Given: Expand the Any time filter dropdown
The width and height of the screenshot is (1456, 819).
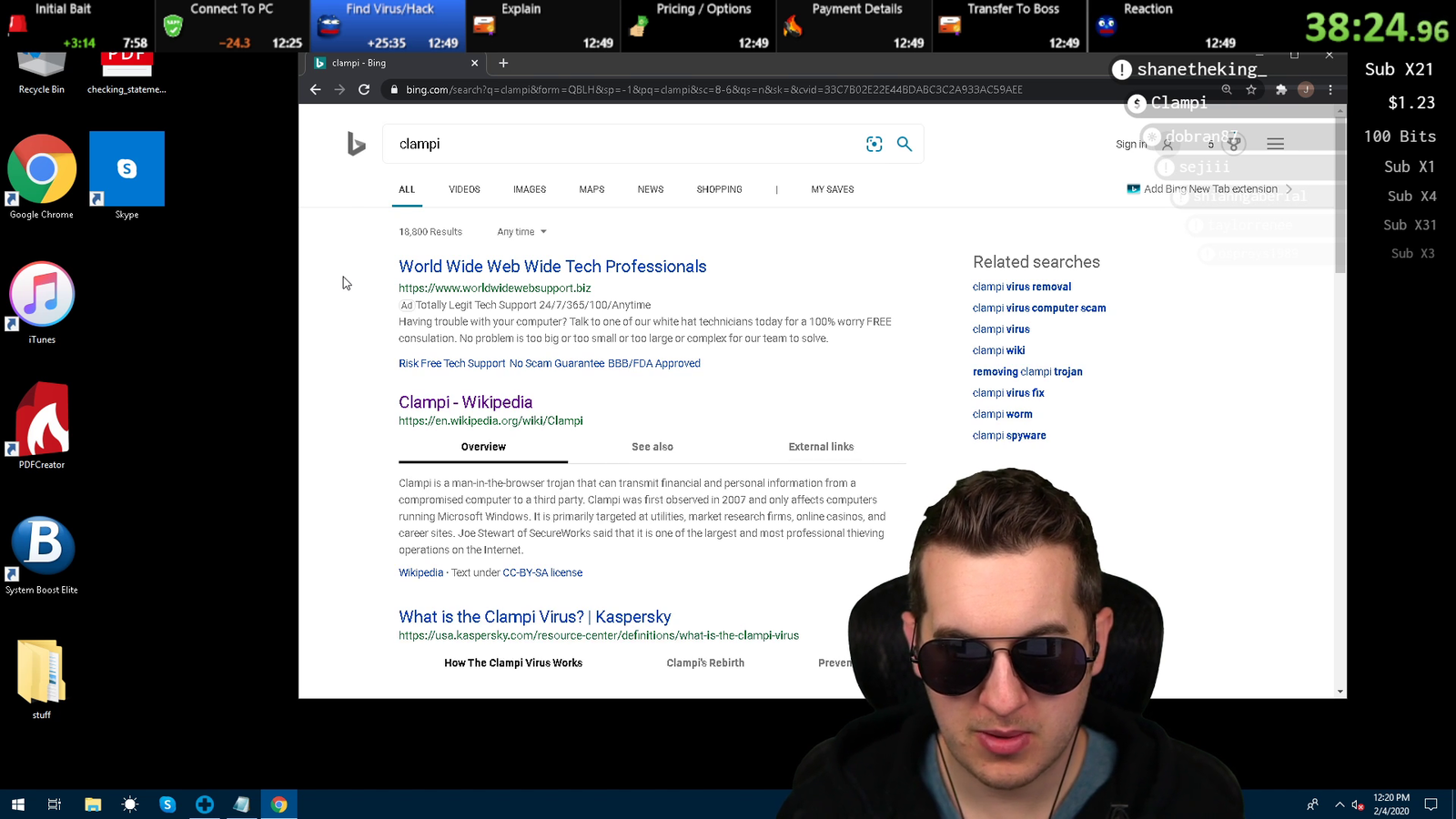Looking at the screenshot, I should [x=521, y=232].
